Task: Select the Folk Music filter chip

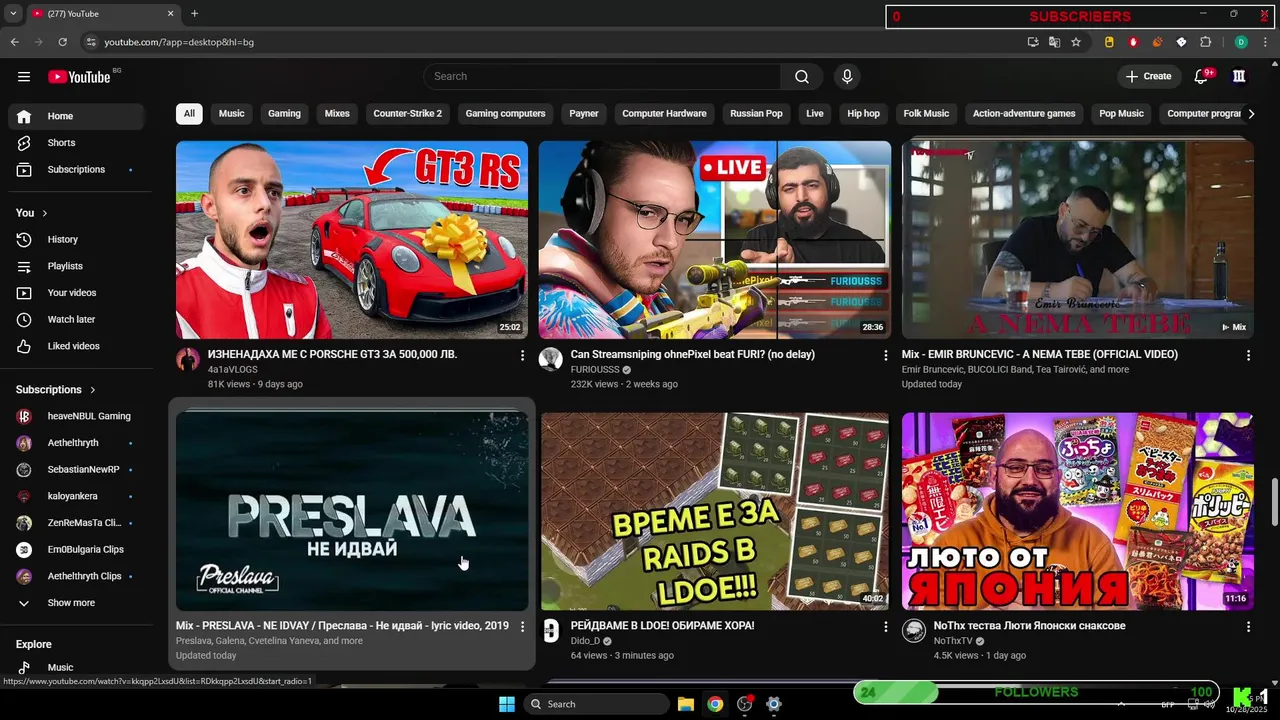Action: (926, 114)
